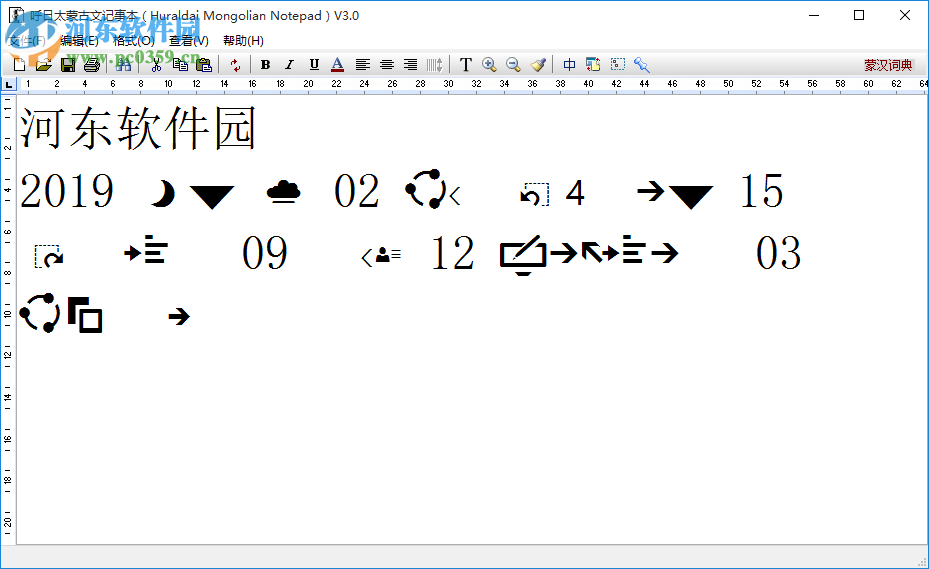Open the Find binoculars tool
The width and height of the screenshot is (929, 569).
(x=123, y=65)
